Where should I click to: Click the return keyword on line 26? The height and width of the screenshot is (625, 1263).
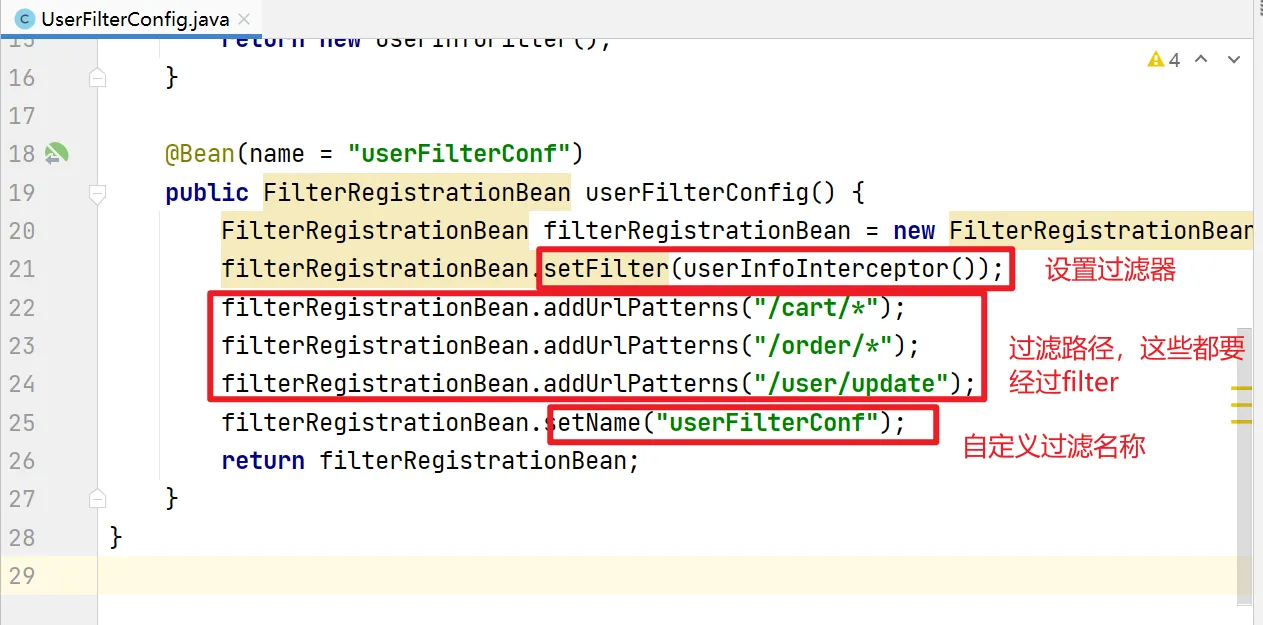263,460
